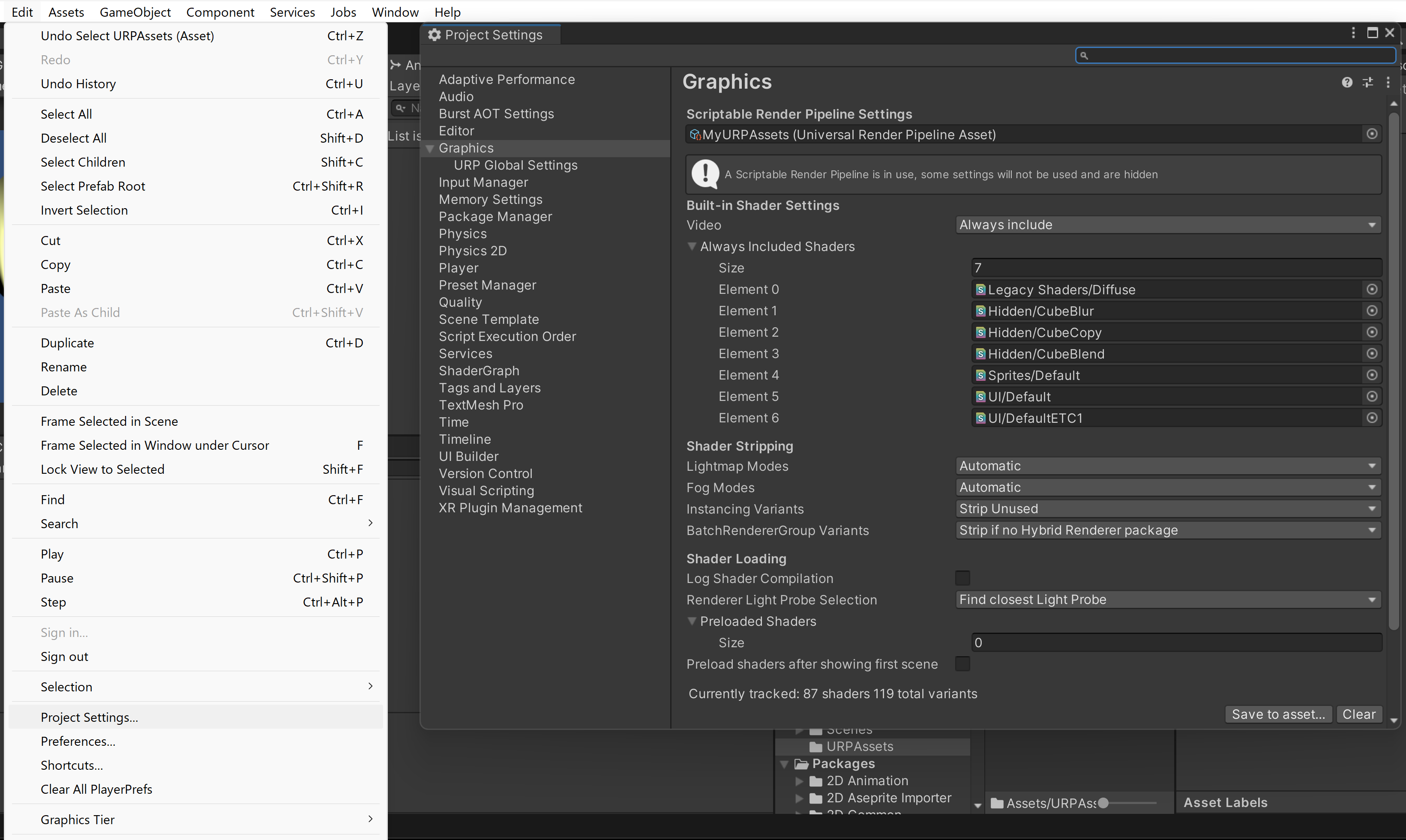The image size is (1406, 840).
Task: Open the GameObject menu
Action: (x=135, y=12)
